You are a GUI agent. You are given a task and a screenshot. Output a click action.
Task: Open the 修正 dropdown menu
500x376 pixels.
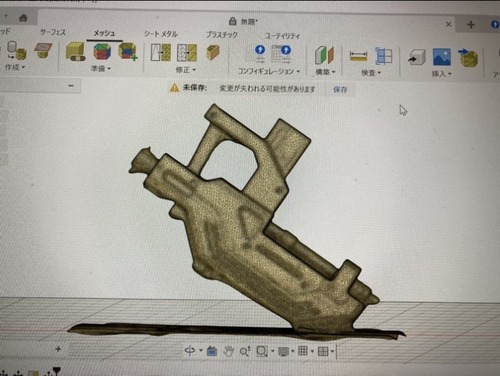point(186,70)
